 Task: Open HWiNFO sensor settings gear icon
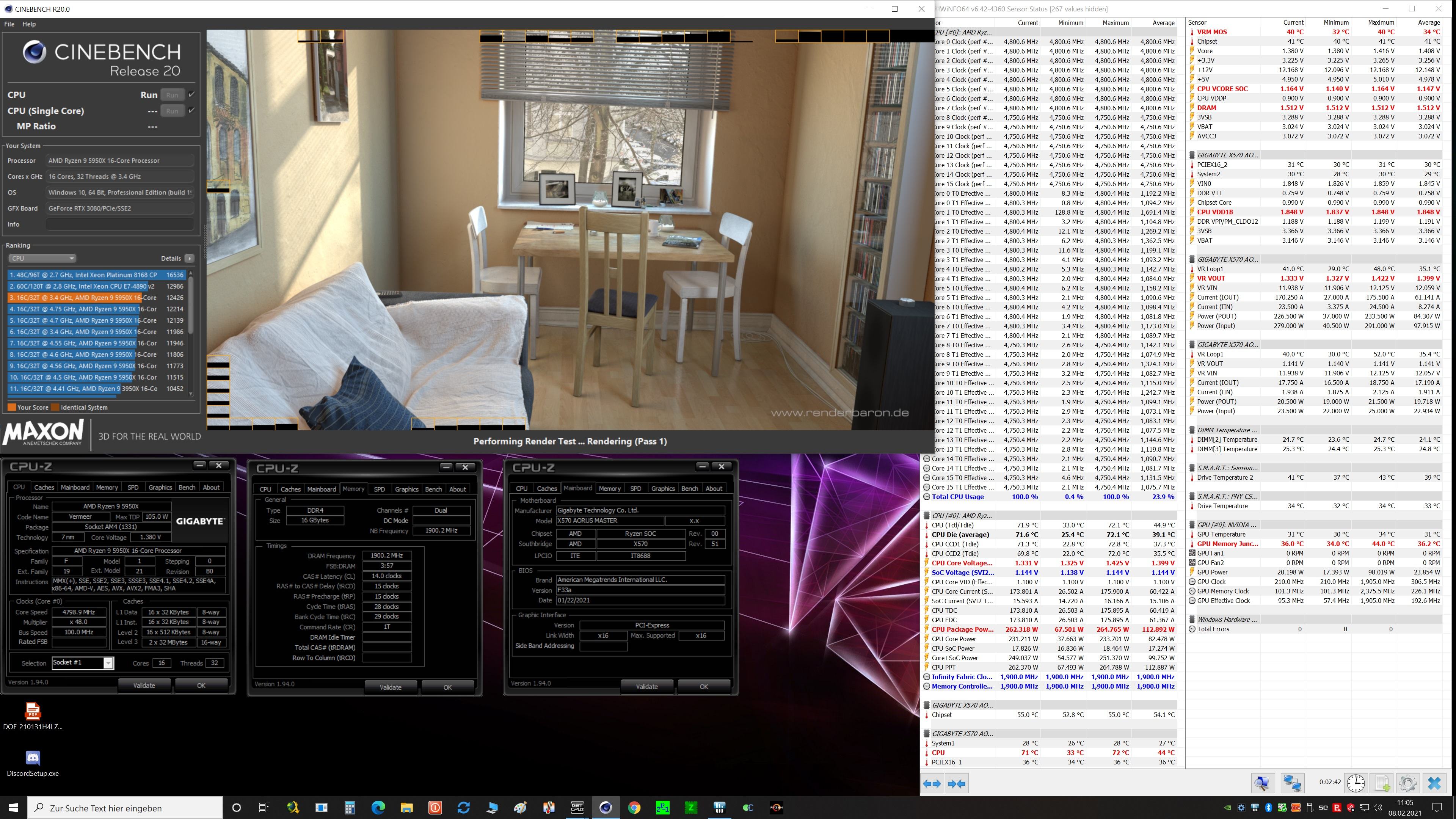[1407, 783]
